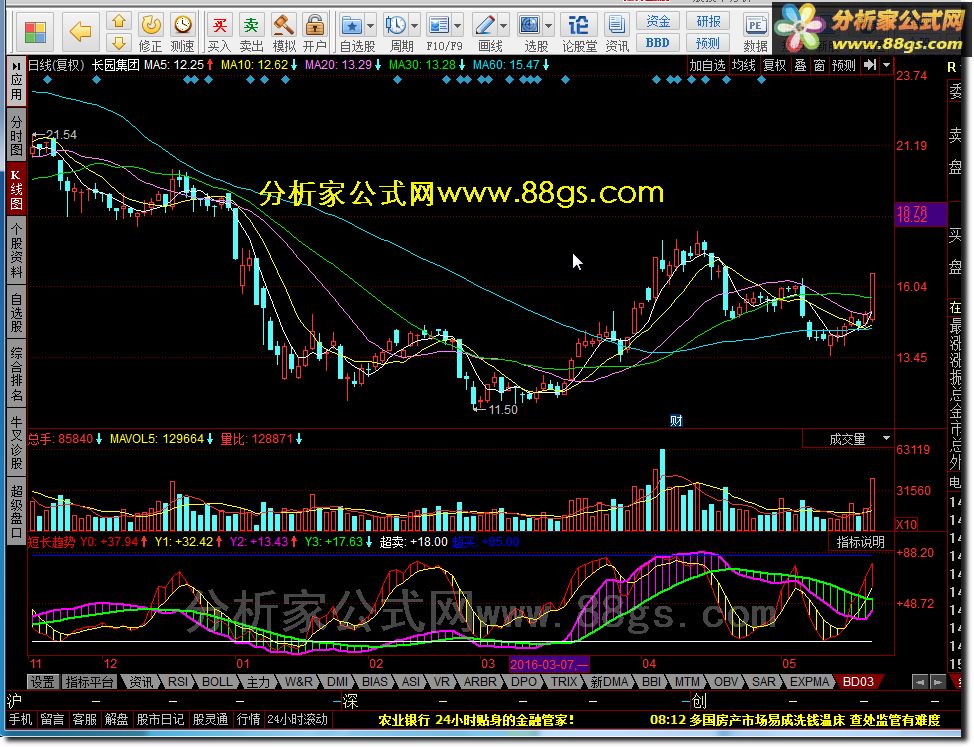Open the 指标平台 indicator platform
Image resolution: width=974 pixels, height=747 pixels.
pos(89,682)
